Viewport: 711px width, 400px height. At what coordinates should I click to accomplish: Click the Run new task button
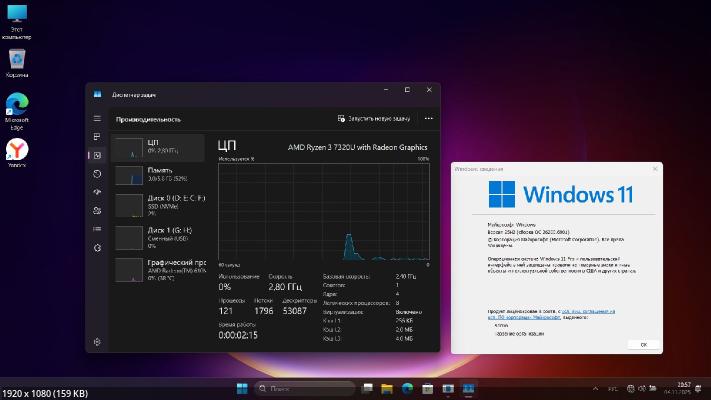point(375,118)
